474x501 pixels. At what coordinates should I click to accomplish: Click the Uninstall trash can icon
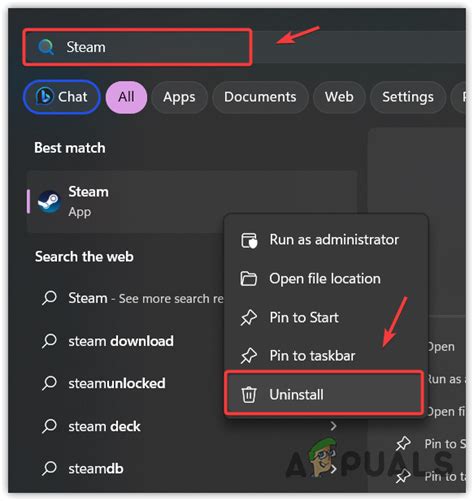249,395
